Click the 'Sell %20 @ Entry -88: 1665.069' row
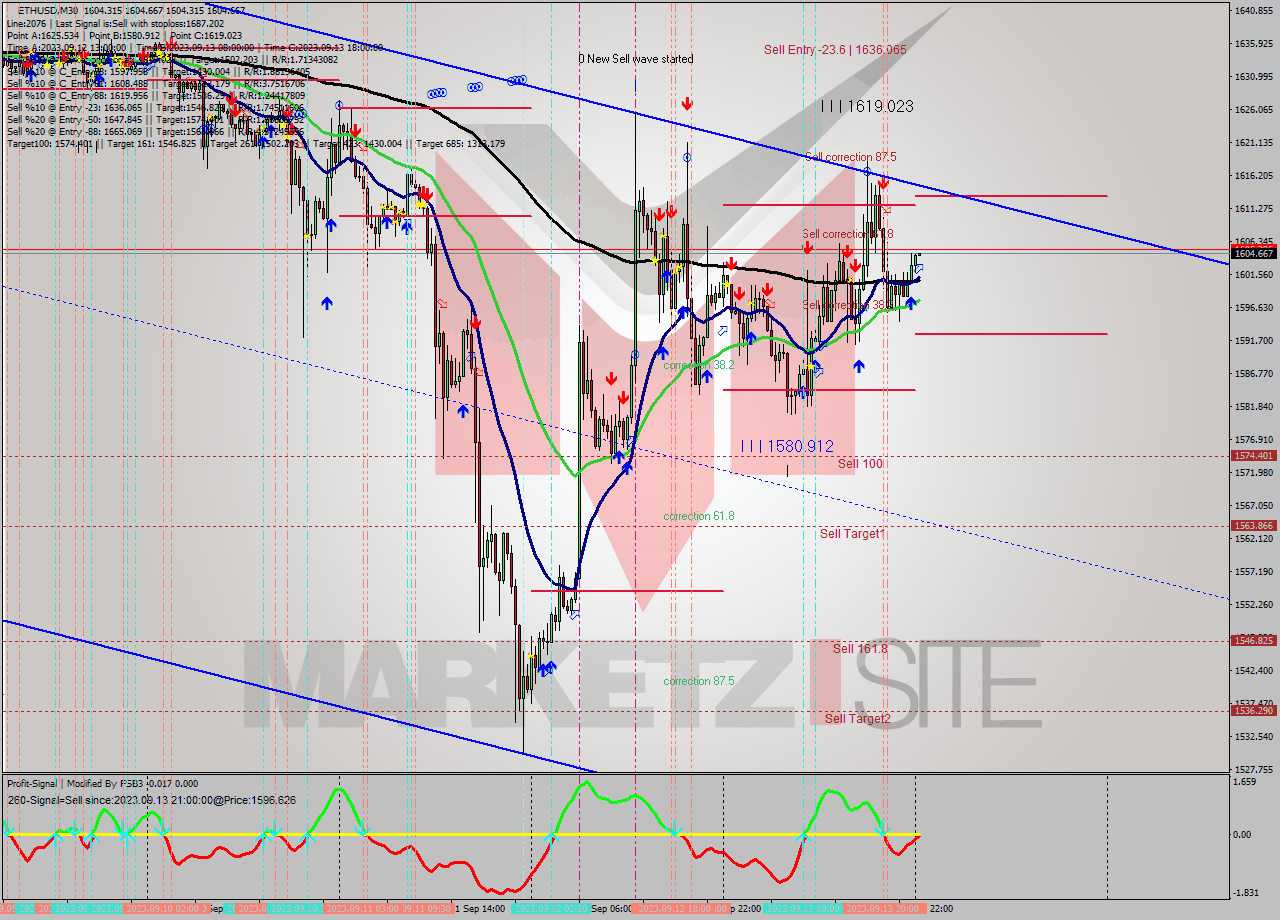 [x=154, y=131]
